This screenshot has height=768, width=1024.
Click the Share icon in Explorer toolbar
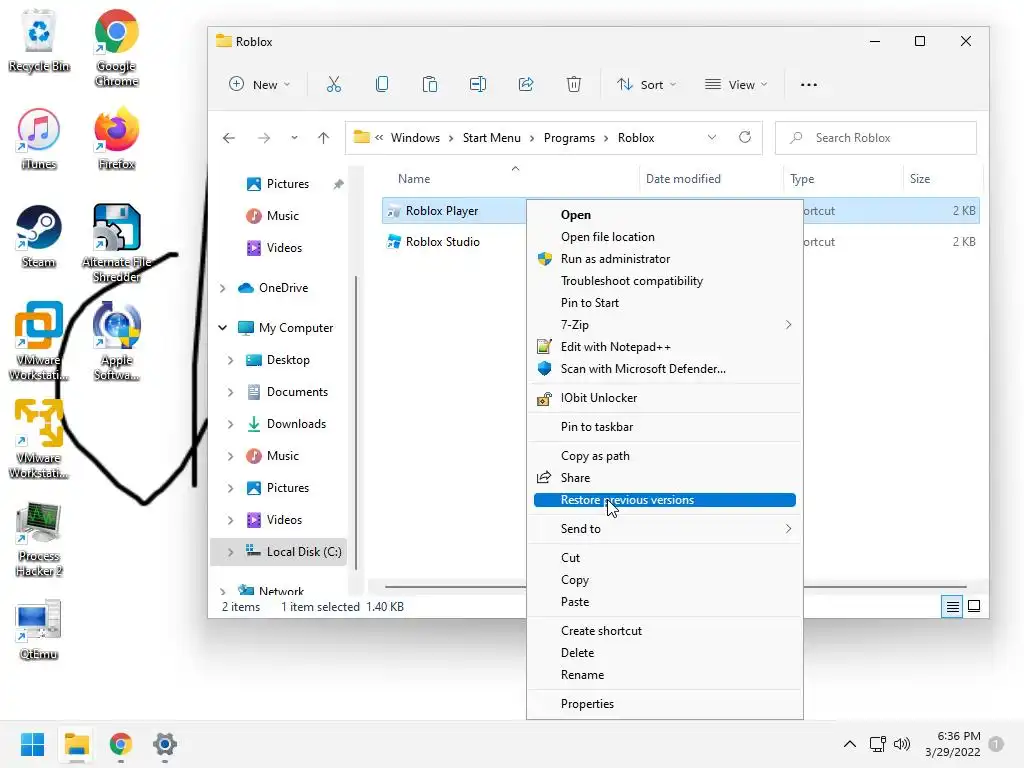(526, 84)
